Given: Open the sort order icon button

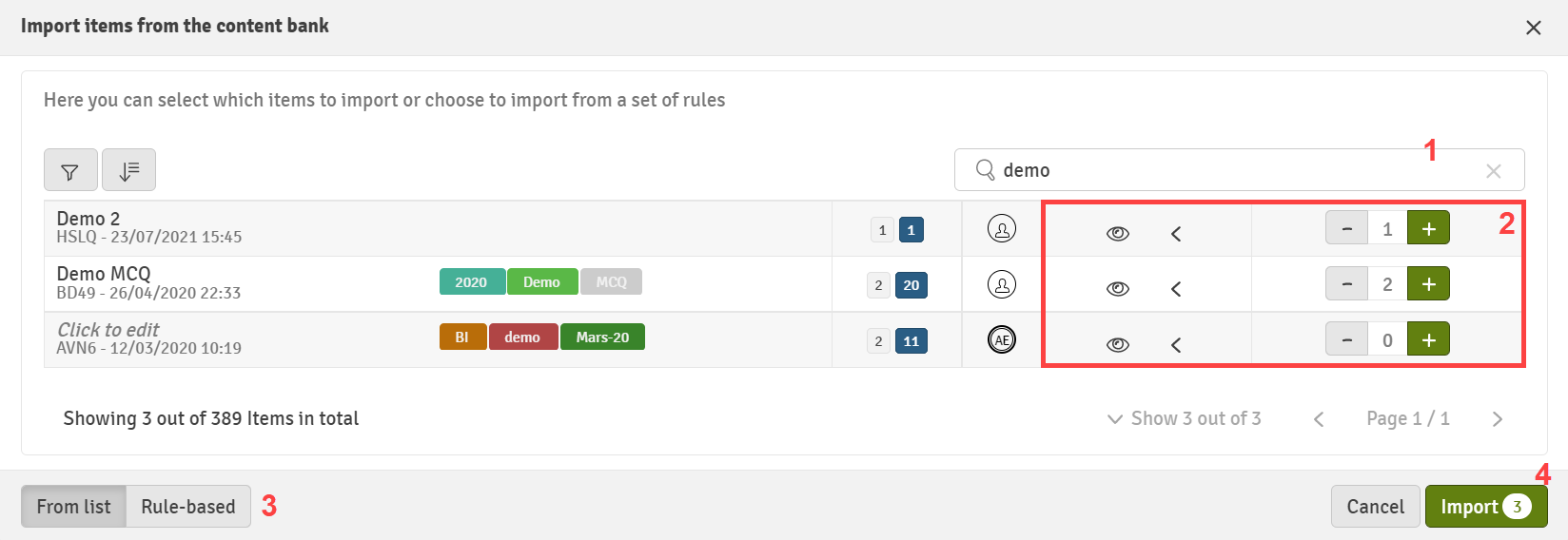Looking at the screenshot, I should [x=128, y=170].
